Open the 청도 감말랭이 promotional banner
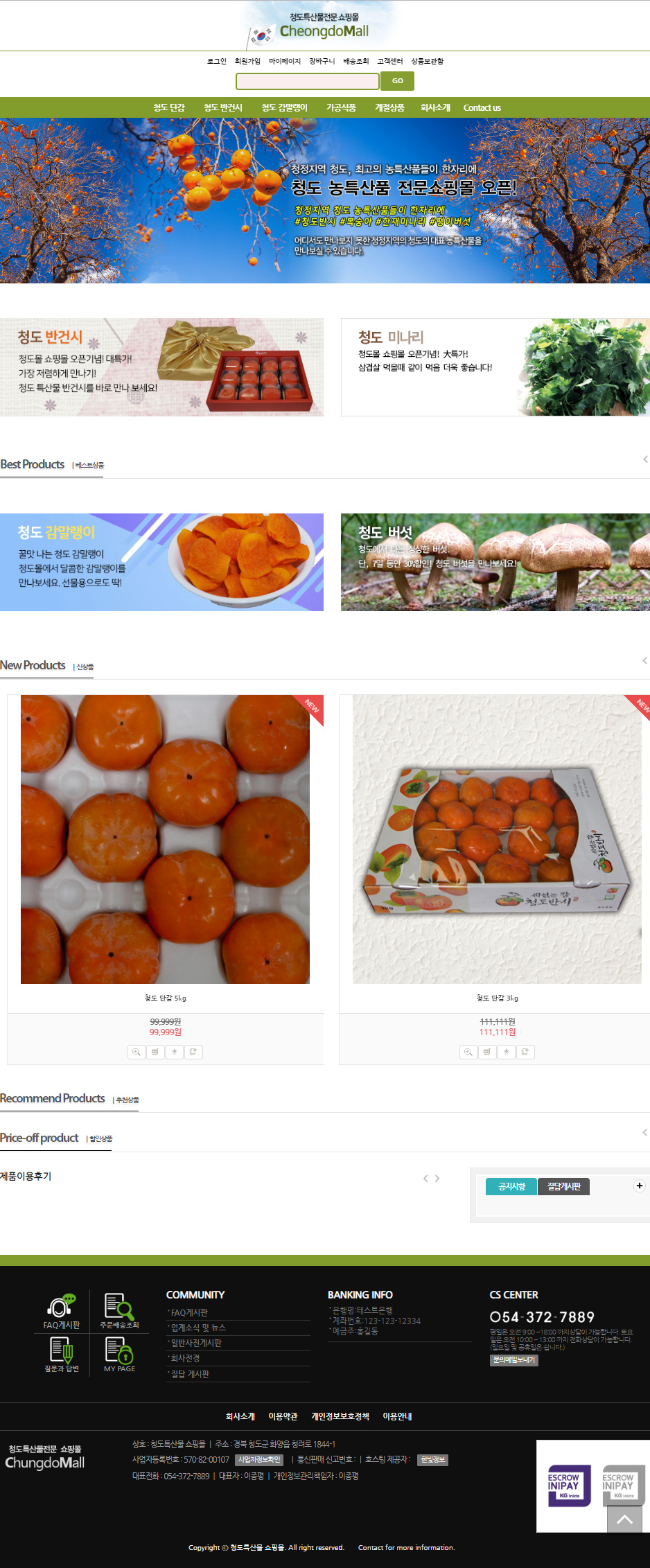650x1568 pixels. pyautogui.click(x=161, y=562)
